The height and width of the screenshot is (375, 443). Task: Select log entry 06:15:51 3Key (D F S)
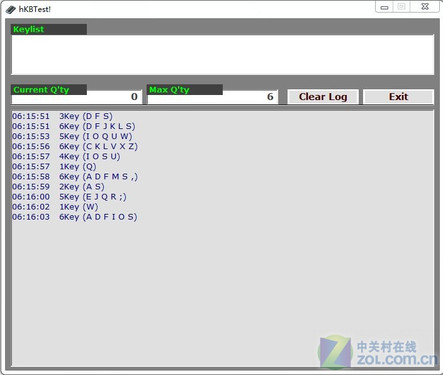pos(62,116)
